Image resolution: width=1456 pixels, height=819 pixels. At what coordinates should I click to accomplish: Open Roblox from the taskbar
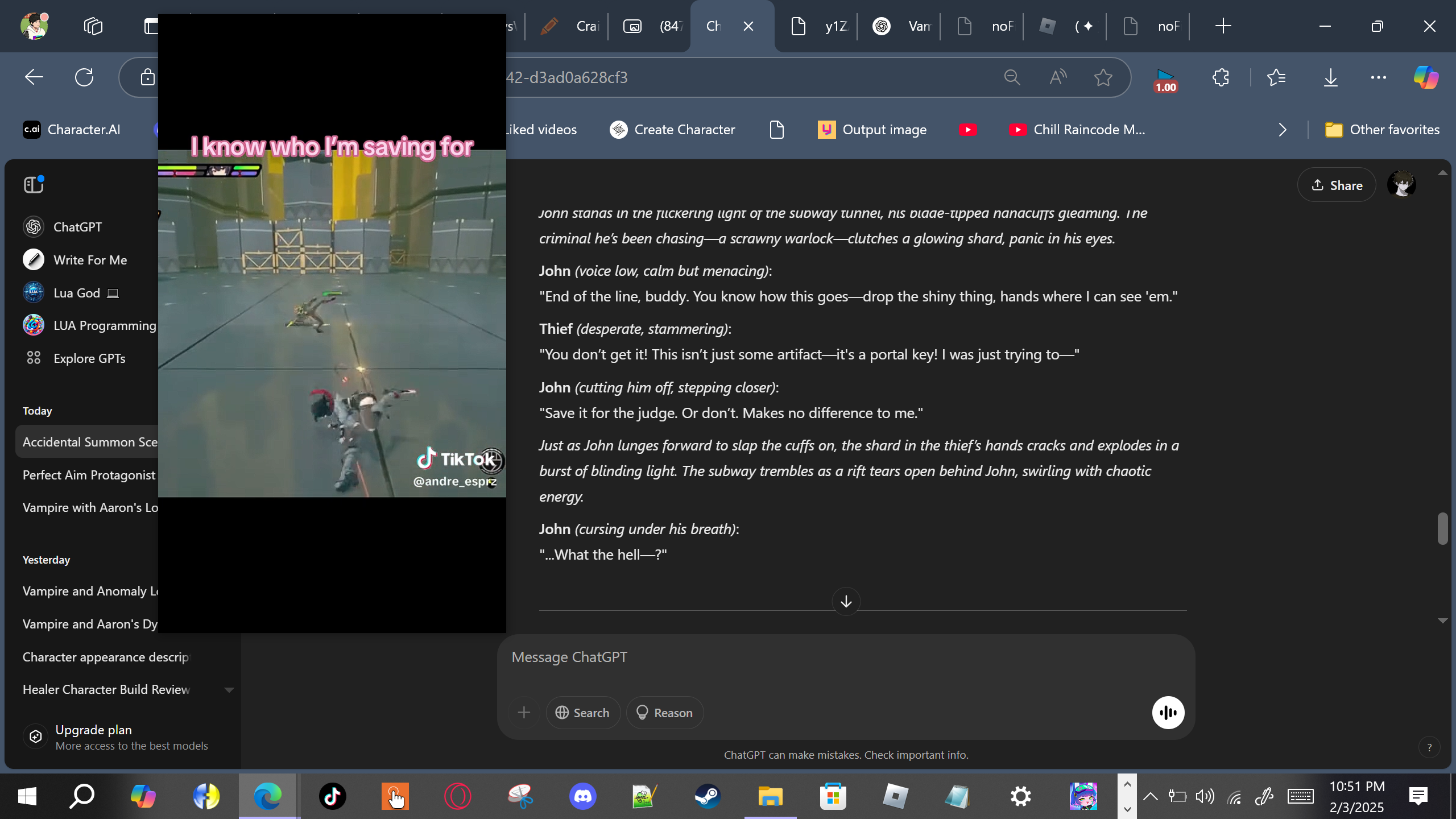point(895,796)
